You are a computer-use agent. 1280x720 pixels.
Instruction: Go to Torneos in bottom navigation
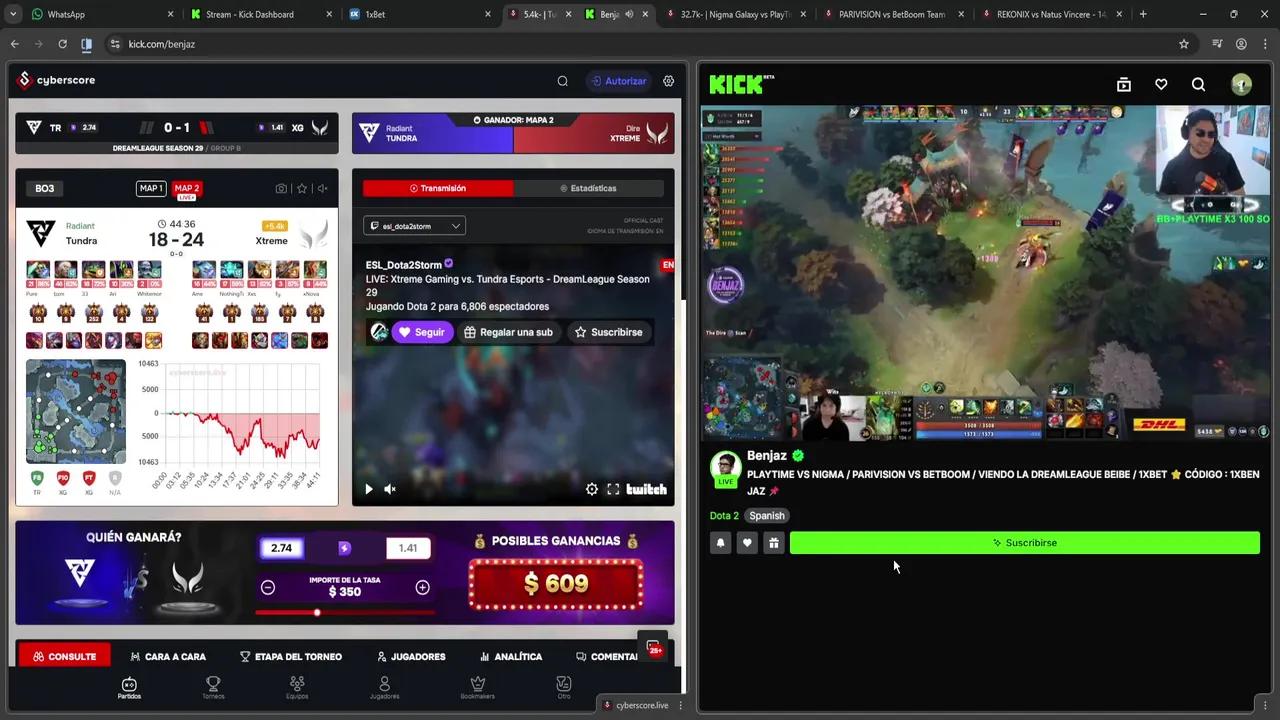tap(213, 688)
